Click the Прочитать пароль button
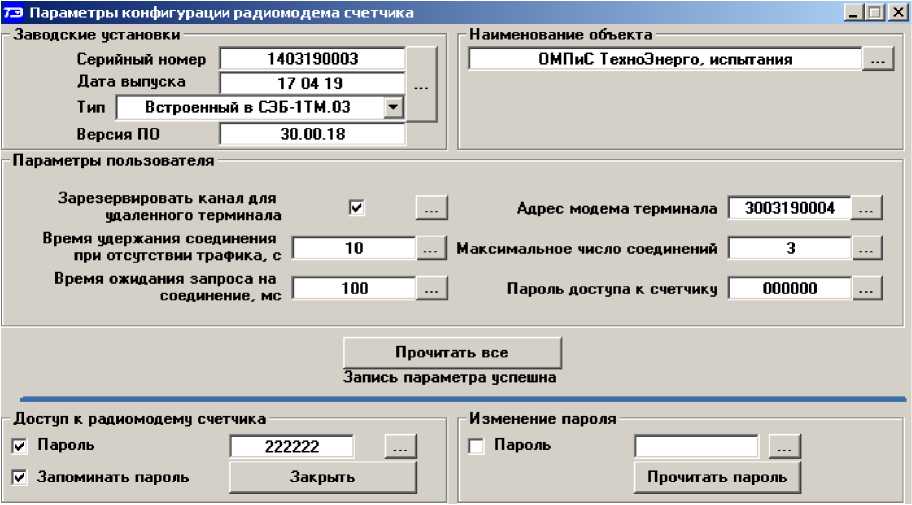The image size is (912, 505). tap(716, 477)
